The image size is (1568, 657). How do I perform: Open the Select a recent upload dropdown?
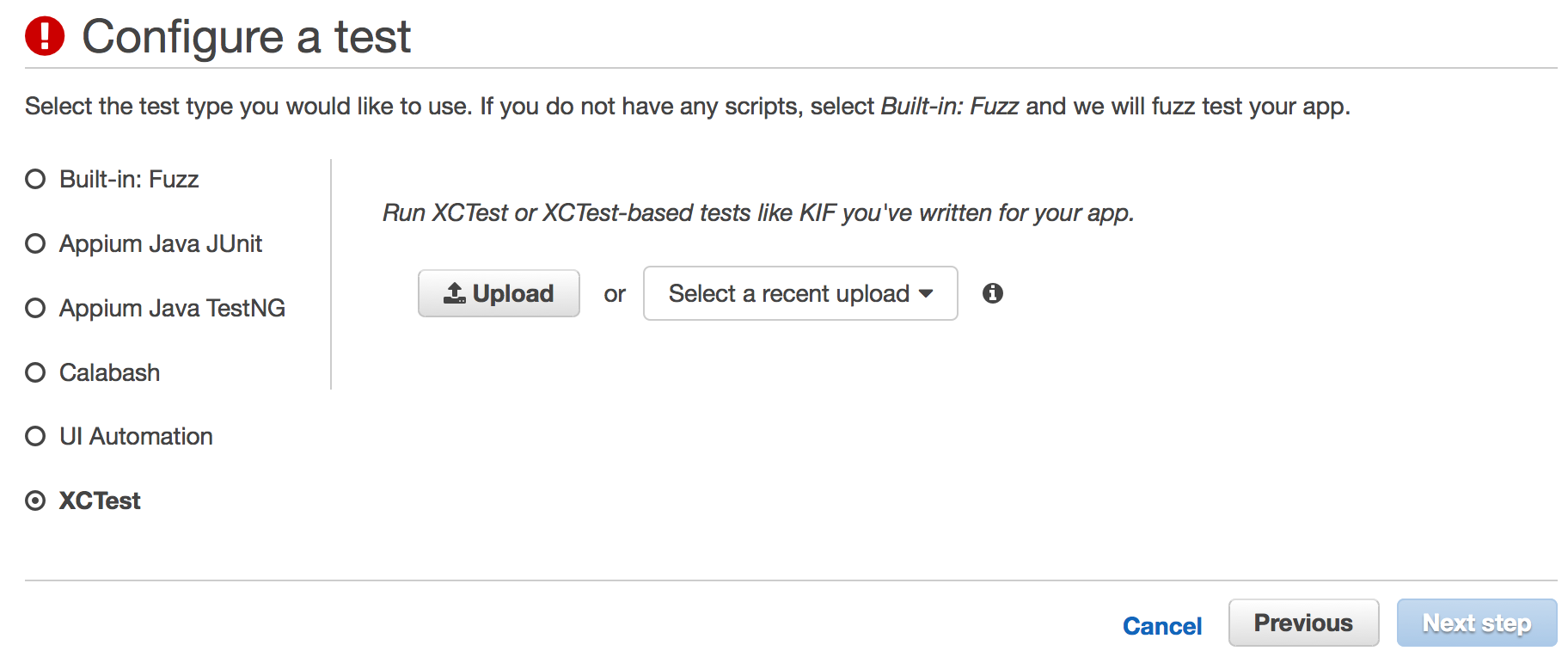789,293
